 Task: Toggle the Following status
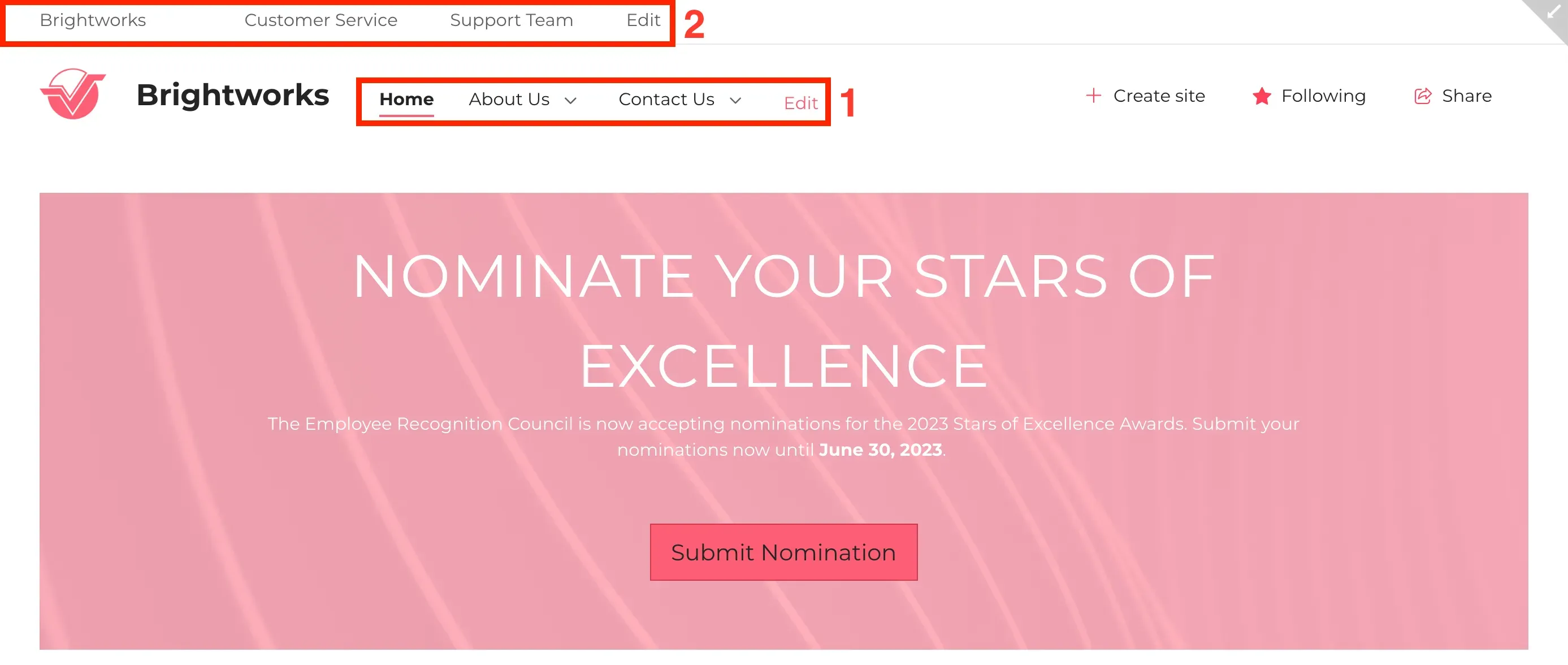pos(1309,96)
